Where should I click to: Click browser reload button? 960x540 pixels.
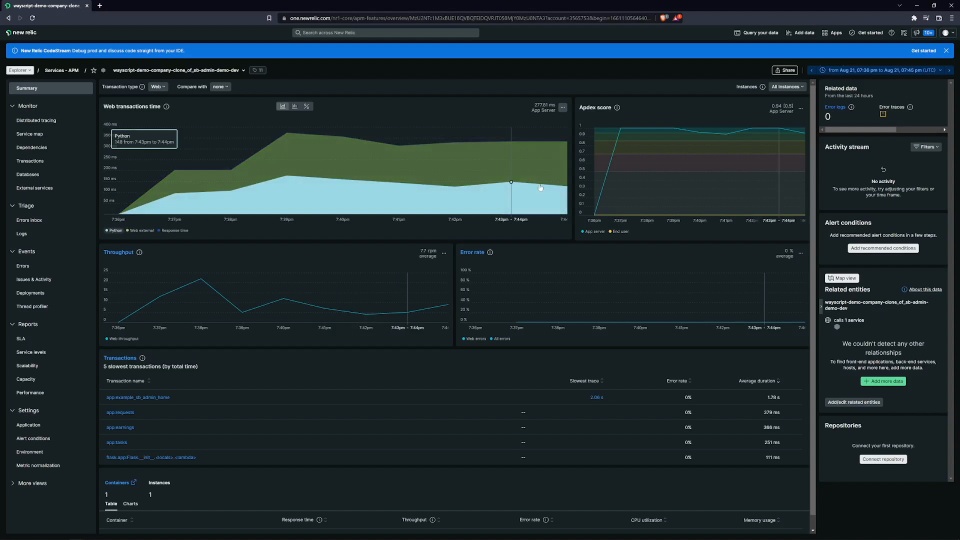pos(32,18)
